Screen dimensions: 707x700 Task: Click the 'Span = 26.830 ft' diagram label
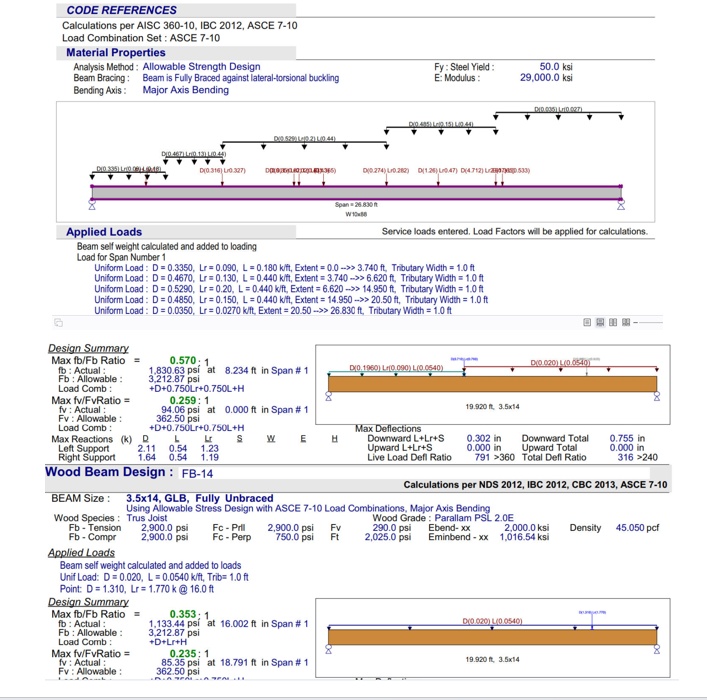pyautogui.click(x=356, y=204)
